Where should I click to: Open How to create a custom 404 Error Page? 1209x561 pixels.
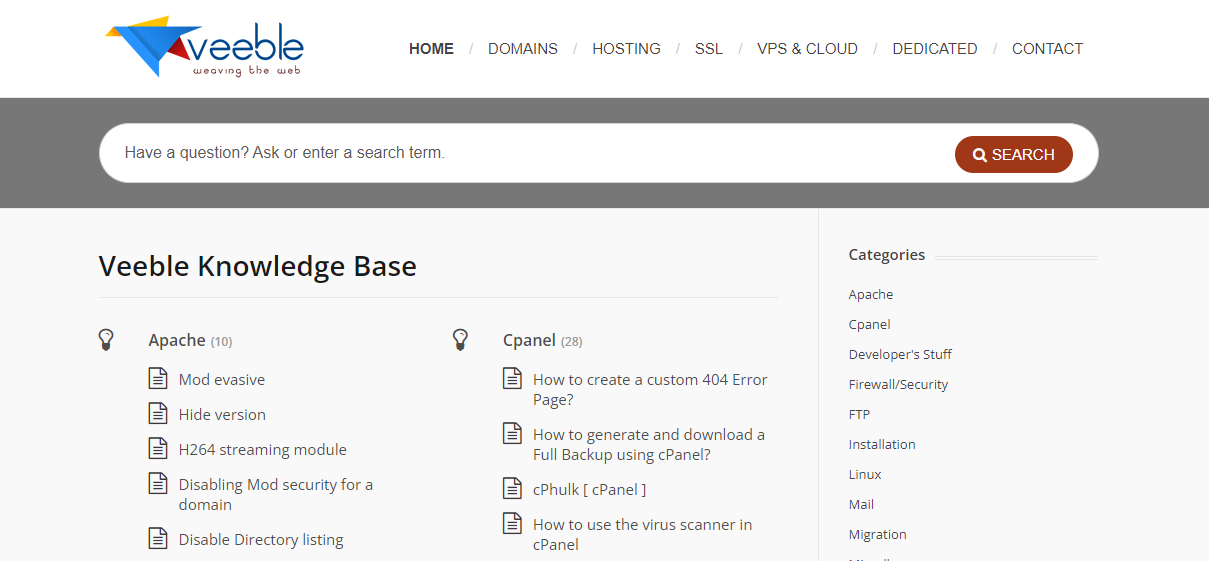tap(650, 390)
